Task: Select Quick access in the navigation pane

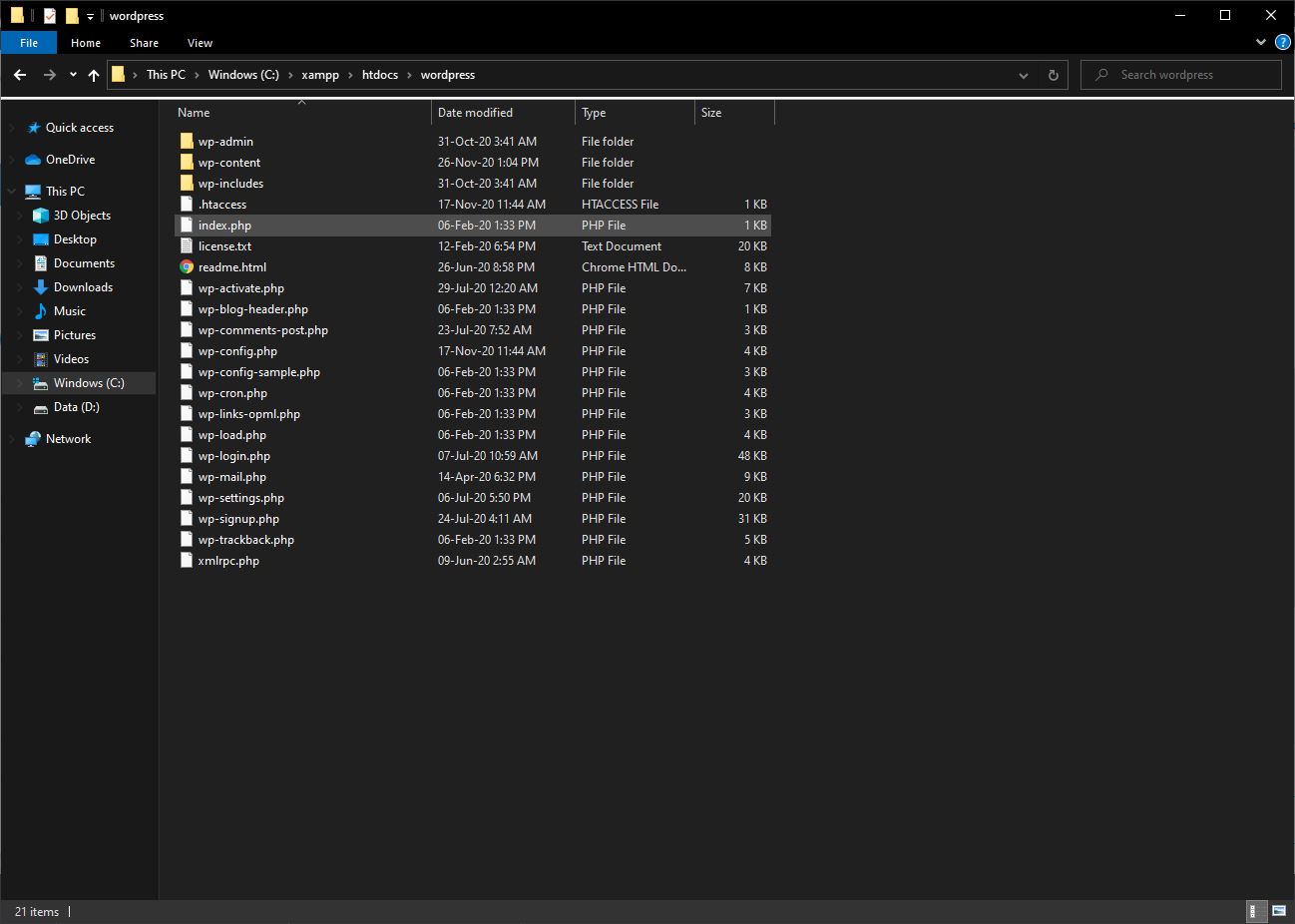Action: coord(80,128)
